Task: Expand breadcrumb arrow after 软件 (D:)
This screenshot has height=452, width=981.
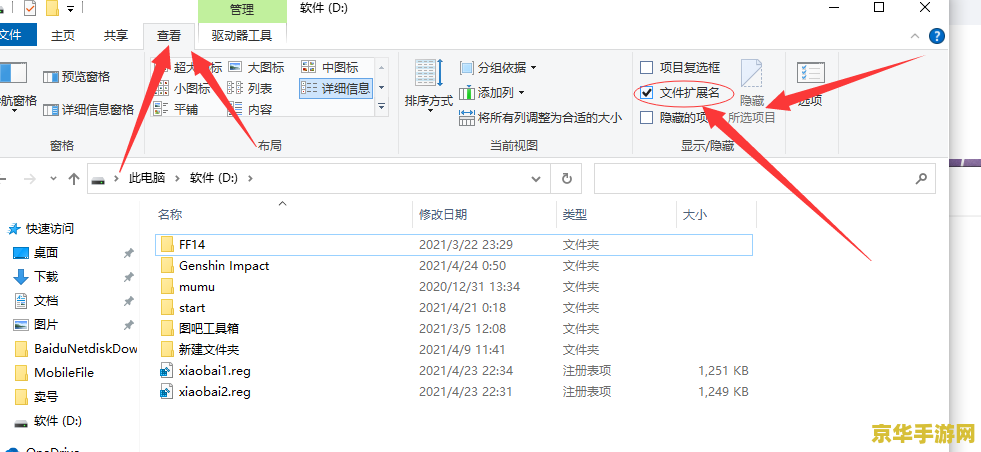Action: pos(251,178)
